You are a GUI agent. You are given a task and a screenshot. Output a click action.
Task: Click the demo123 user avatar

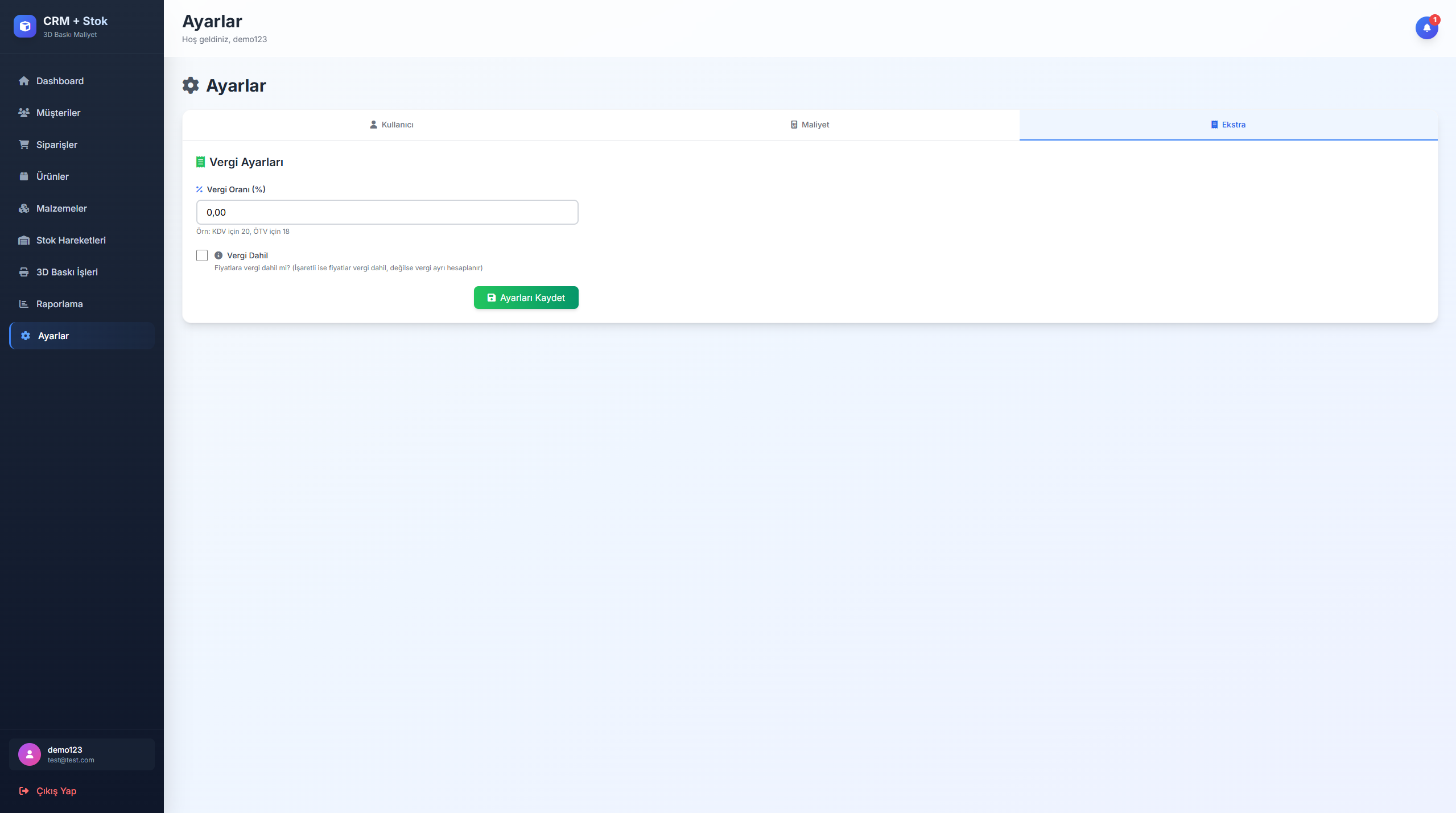click(30, 754)
